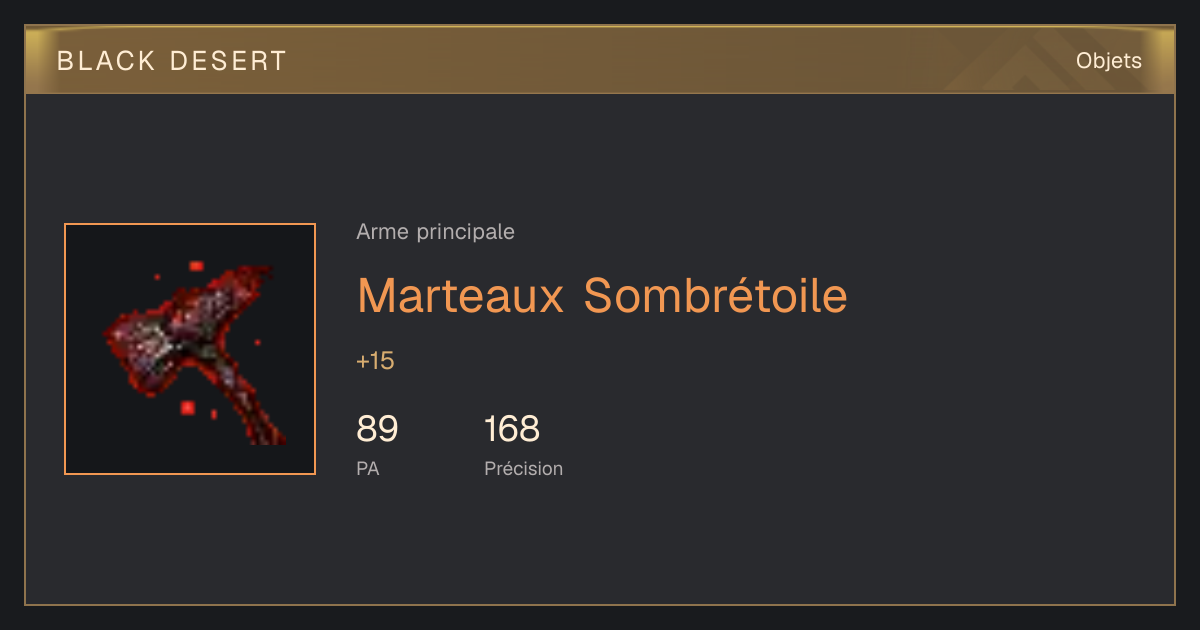Click the red spark below the hammer
The width and height of the screenshot is (1200, 630).
187,407
